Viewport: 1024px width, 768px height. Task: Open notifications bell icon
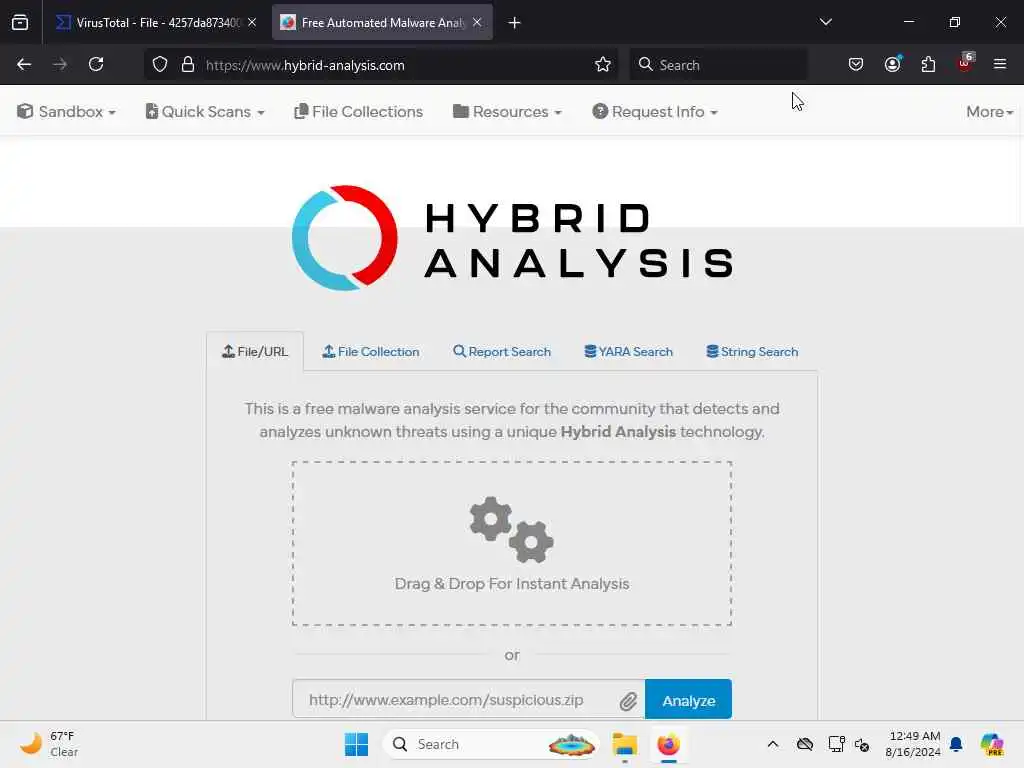pos(956,744)
